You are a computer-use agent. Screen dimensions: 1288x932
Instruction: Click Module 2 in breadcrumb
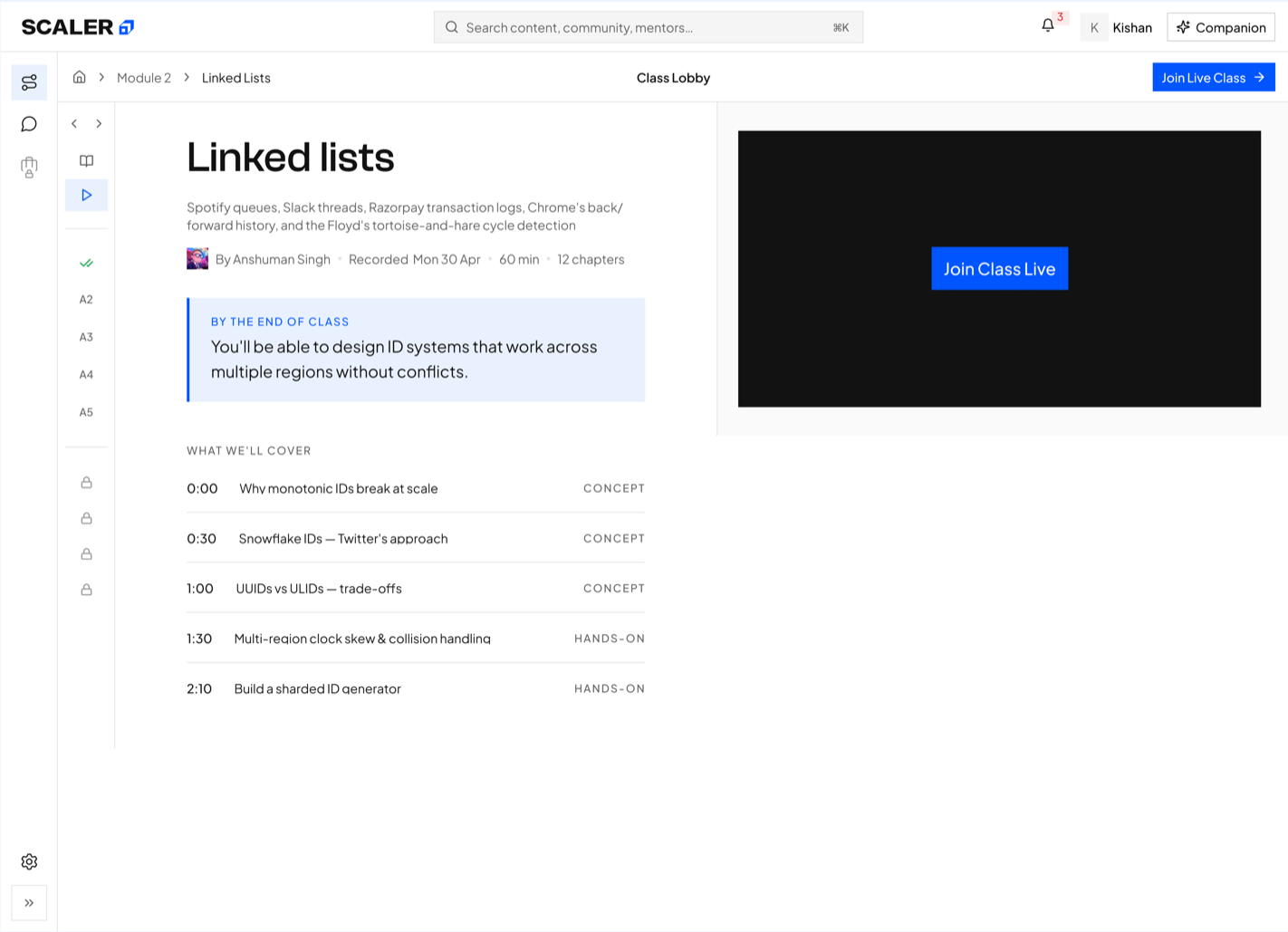pos(144,78)
